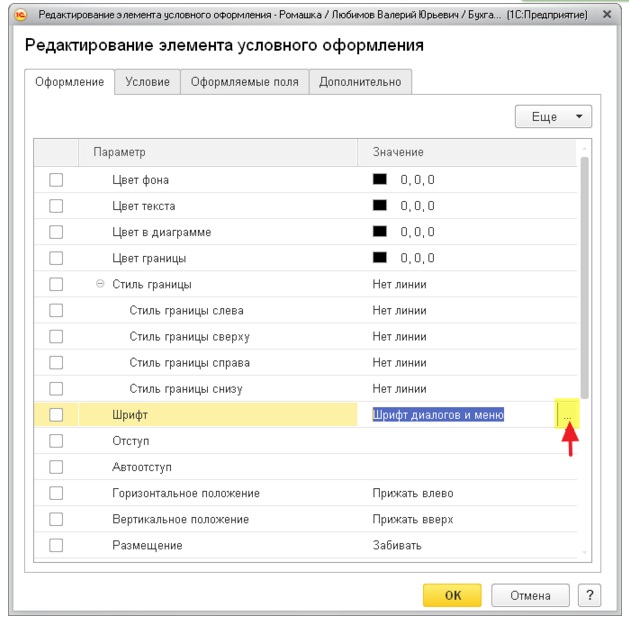Pick the black swatch for Цвет фона
Screen dimensions: 629x627
point(379,179)
